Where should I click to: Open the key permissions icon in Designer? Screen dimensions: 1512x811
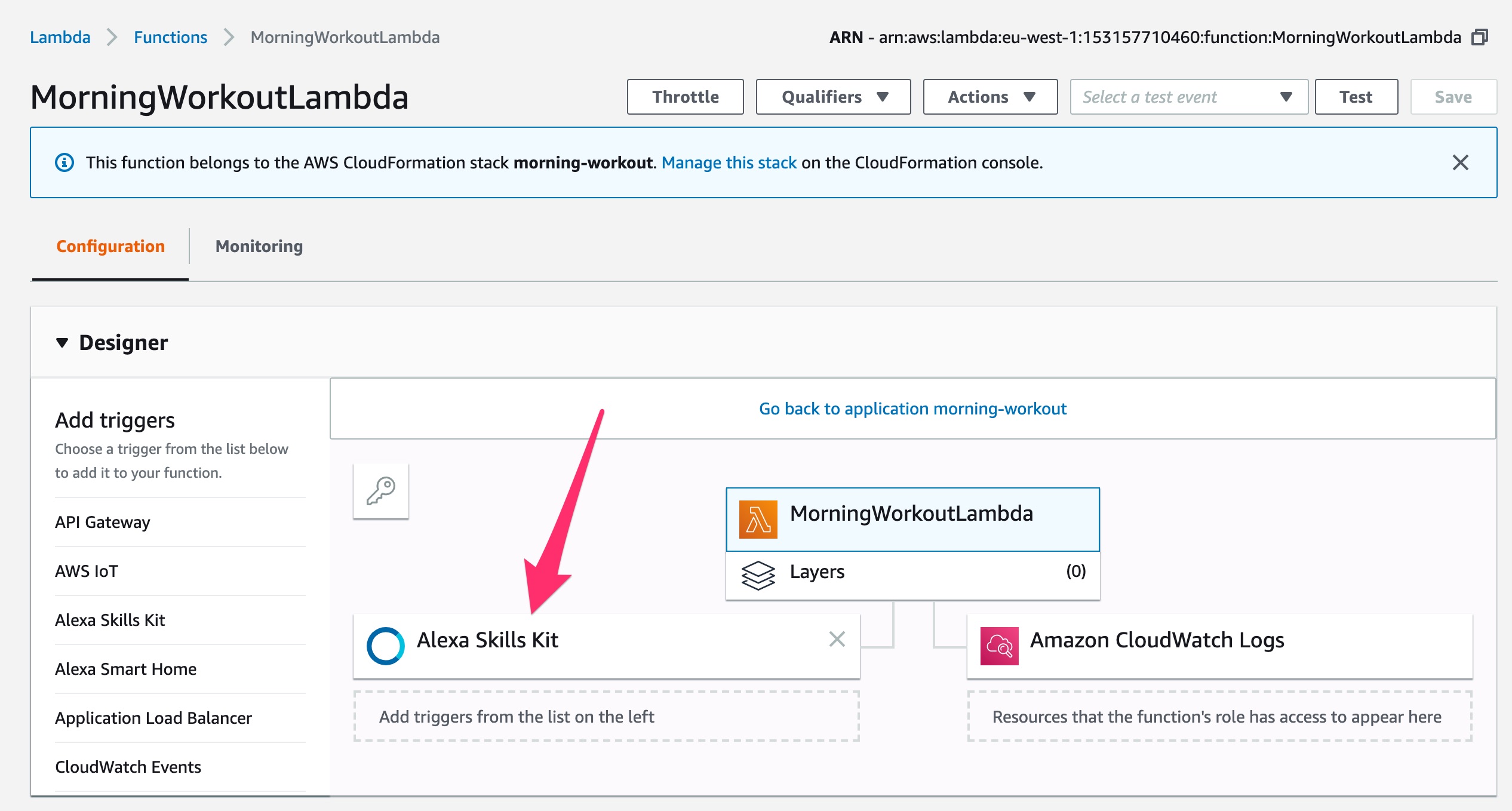(381, 491)
